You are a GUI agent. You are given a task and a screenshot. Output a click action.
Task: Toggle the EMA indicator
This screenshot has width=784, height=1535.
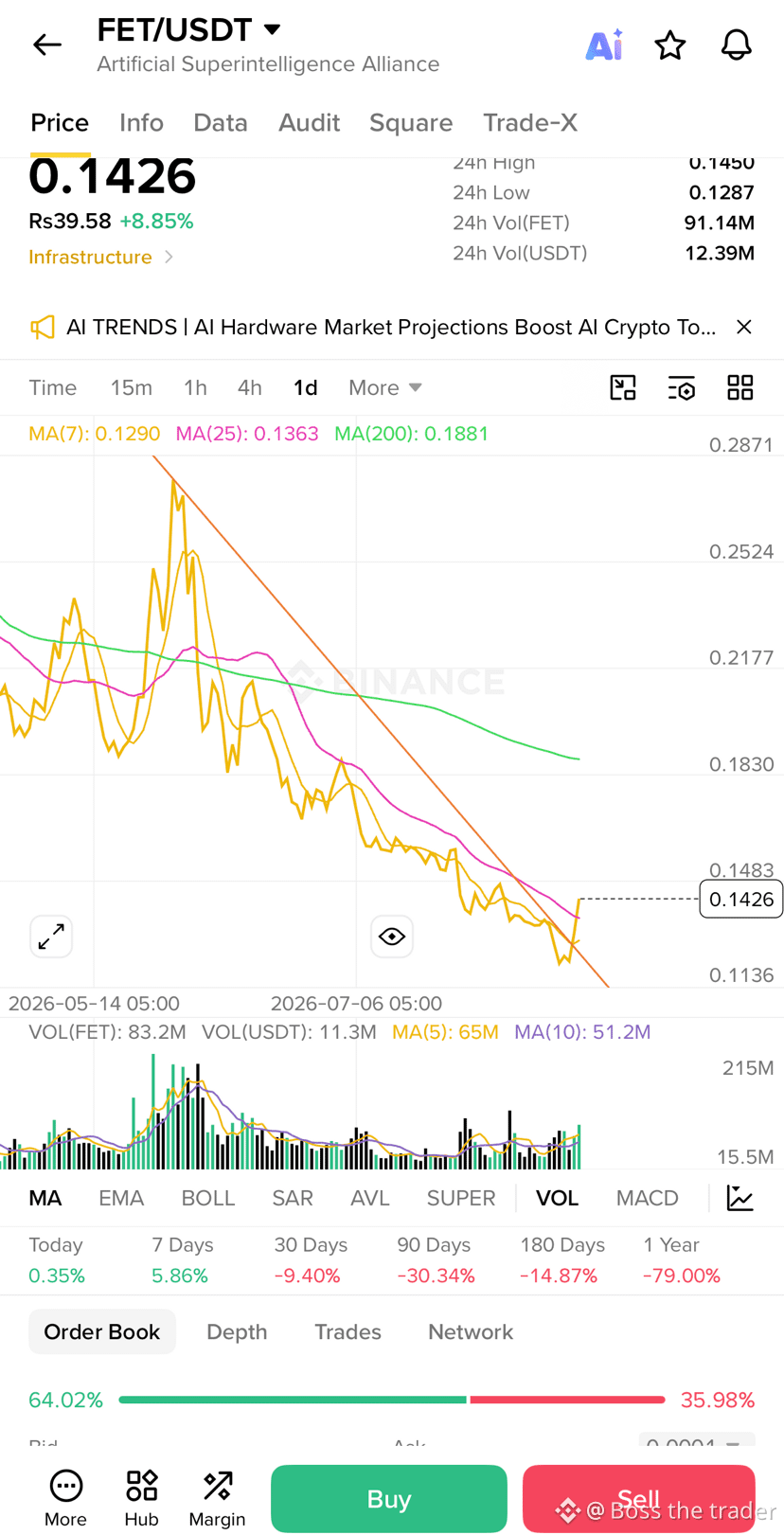click(121, 1199)
